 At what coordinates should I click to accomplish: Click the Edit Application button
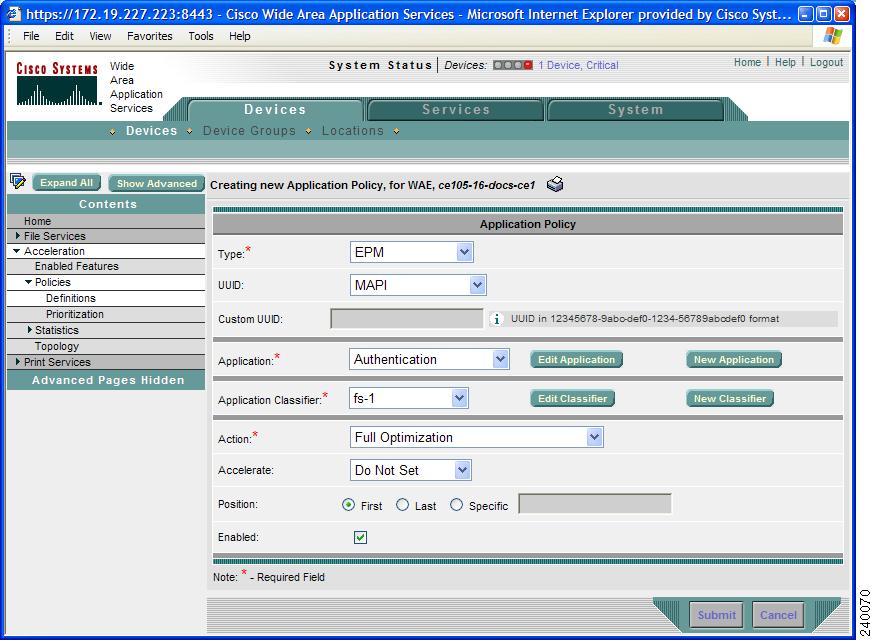click(x=576, y=360)
